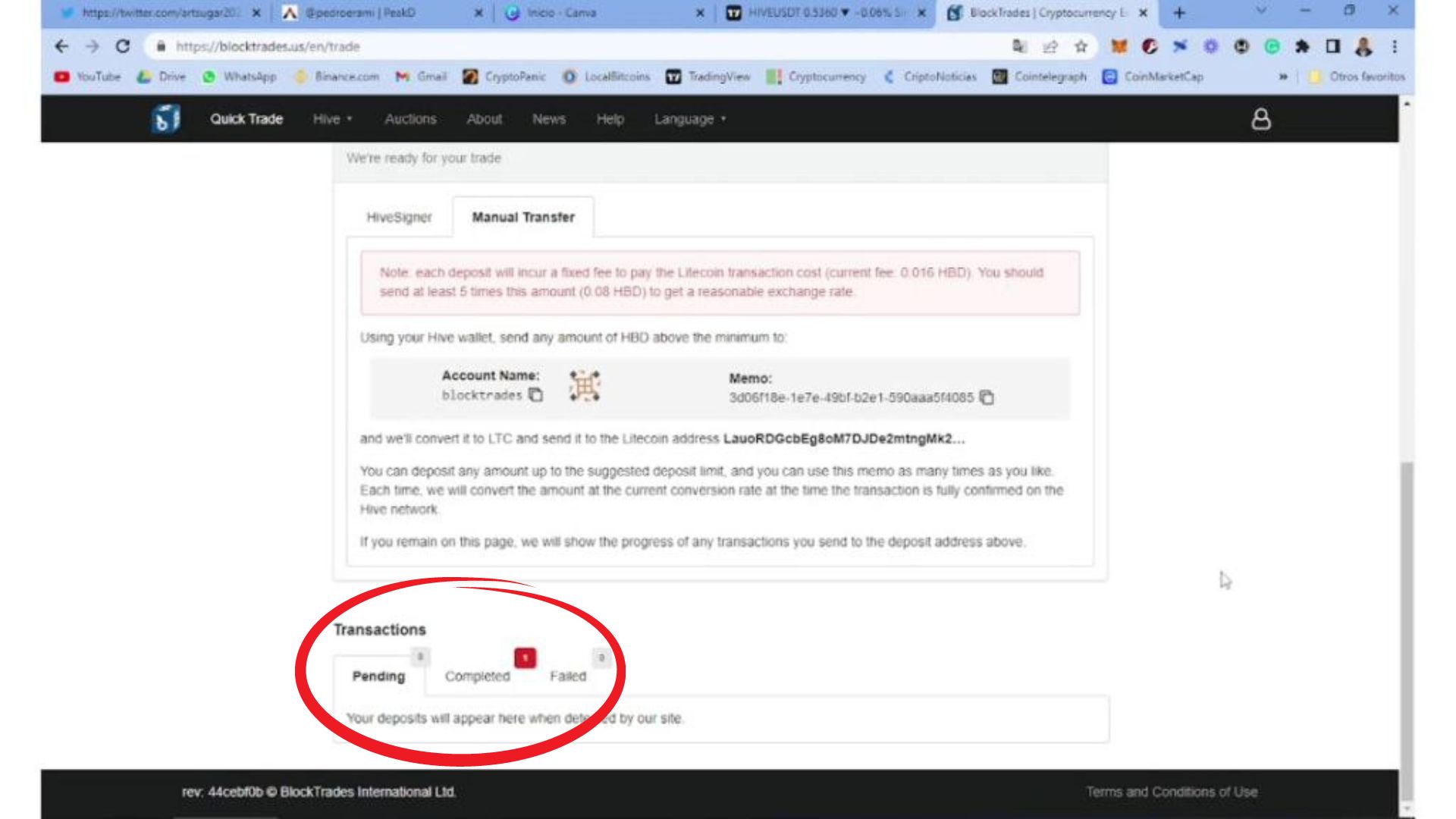1456x819 pixels.
Task: Open WhatsApp bookmark
Action: (239, 77)
